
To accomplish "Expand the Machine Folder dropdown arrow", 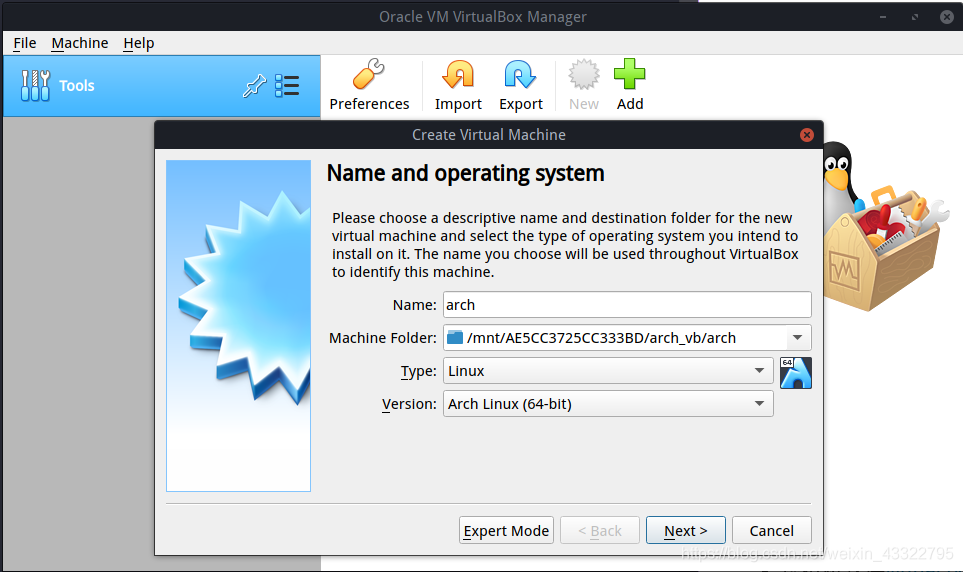I will 798,337.
